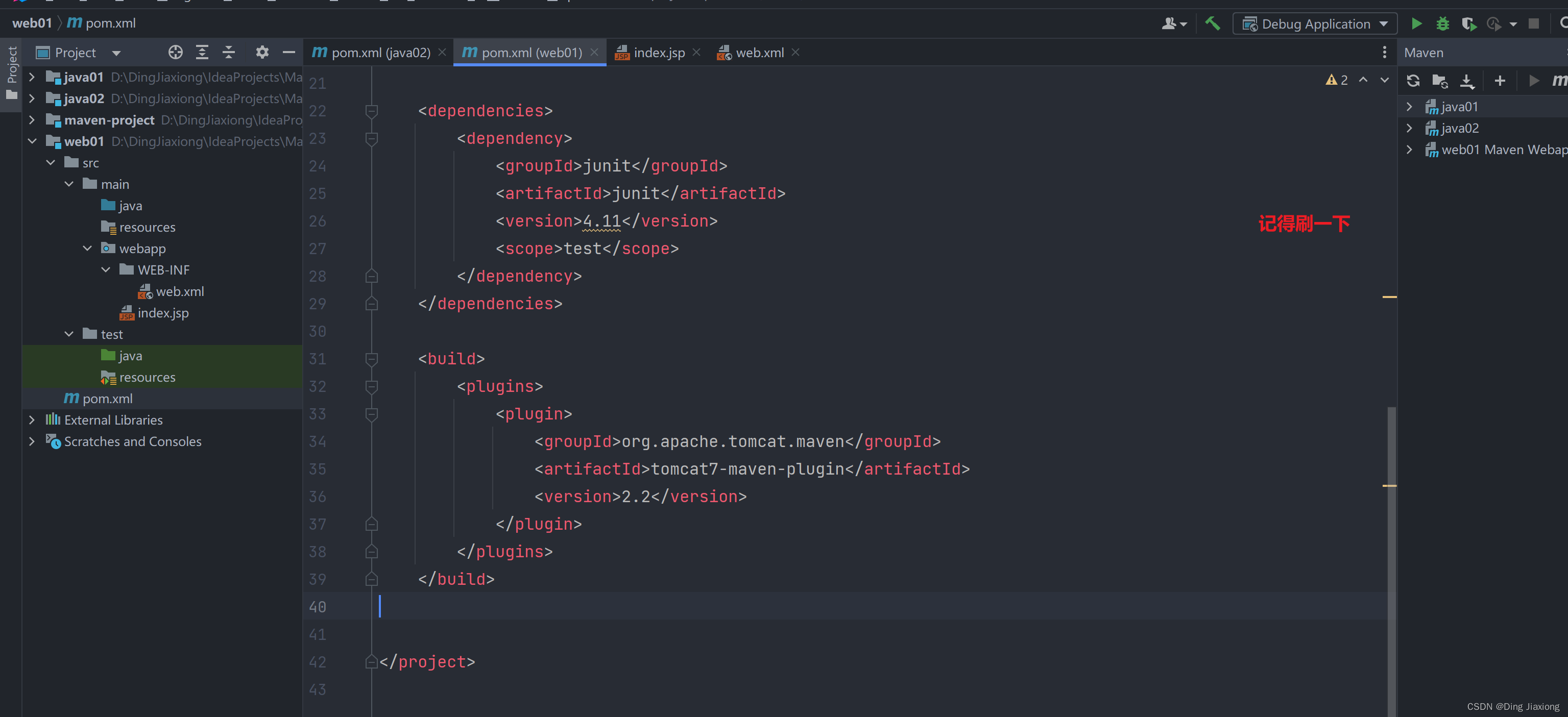Viewport: 1568px width, 717px height.
Task: Expand Scratches and Consoles node
Action: [x=32, y=441]
